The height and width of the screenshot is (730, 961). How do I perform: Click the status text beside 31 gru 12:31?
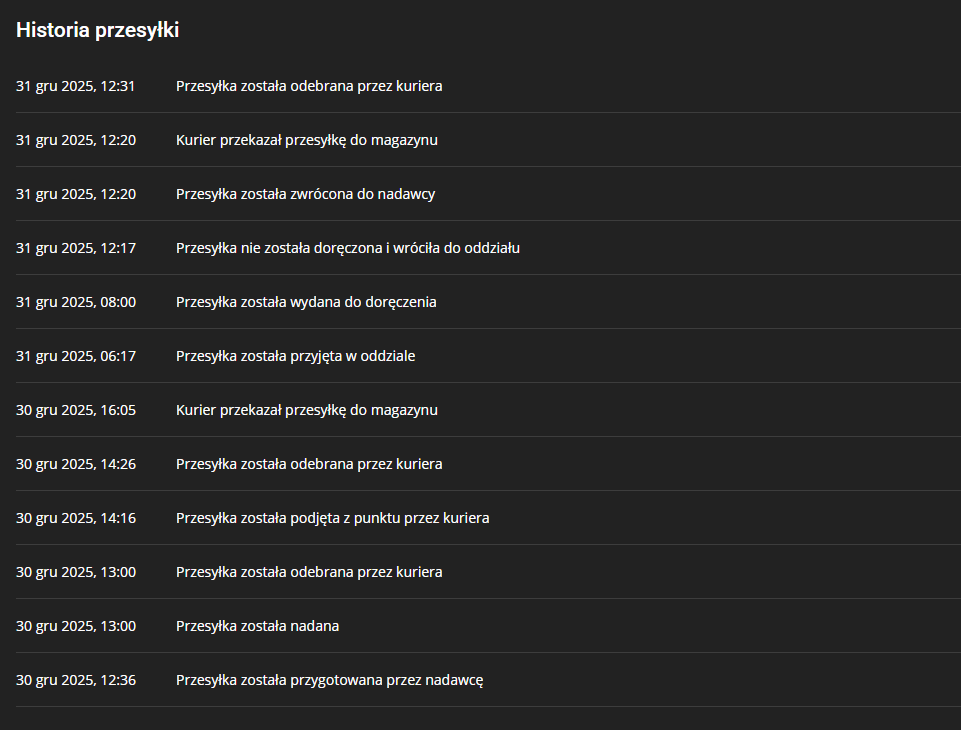[x=309, y=86]
